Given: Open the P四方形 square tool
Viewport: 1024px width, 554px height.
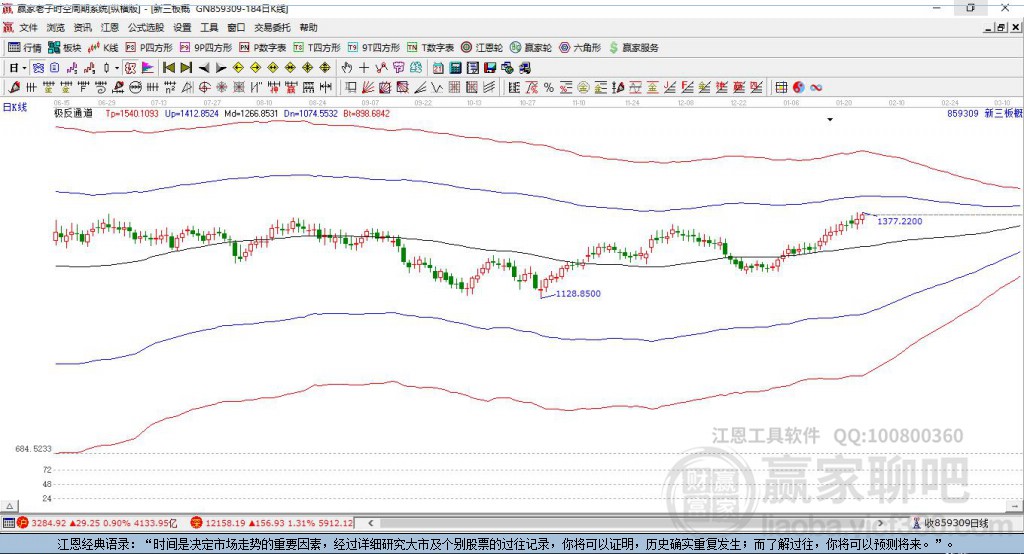Looking at the screenshot, I should point(149,48).
